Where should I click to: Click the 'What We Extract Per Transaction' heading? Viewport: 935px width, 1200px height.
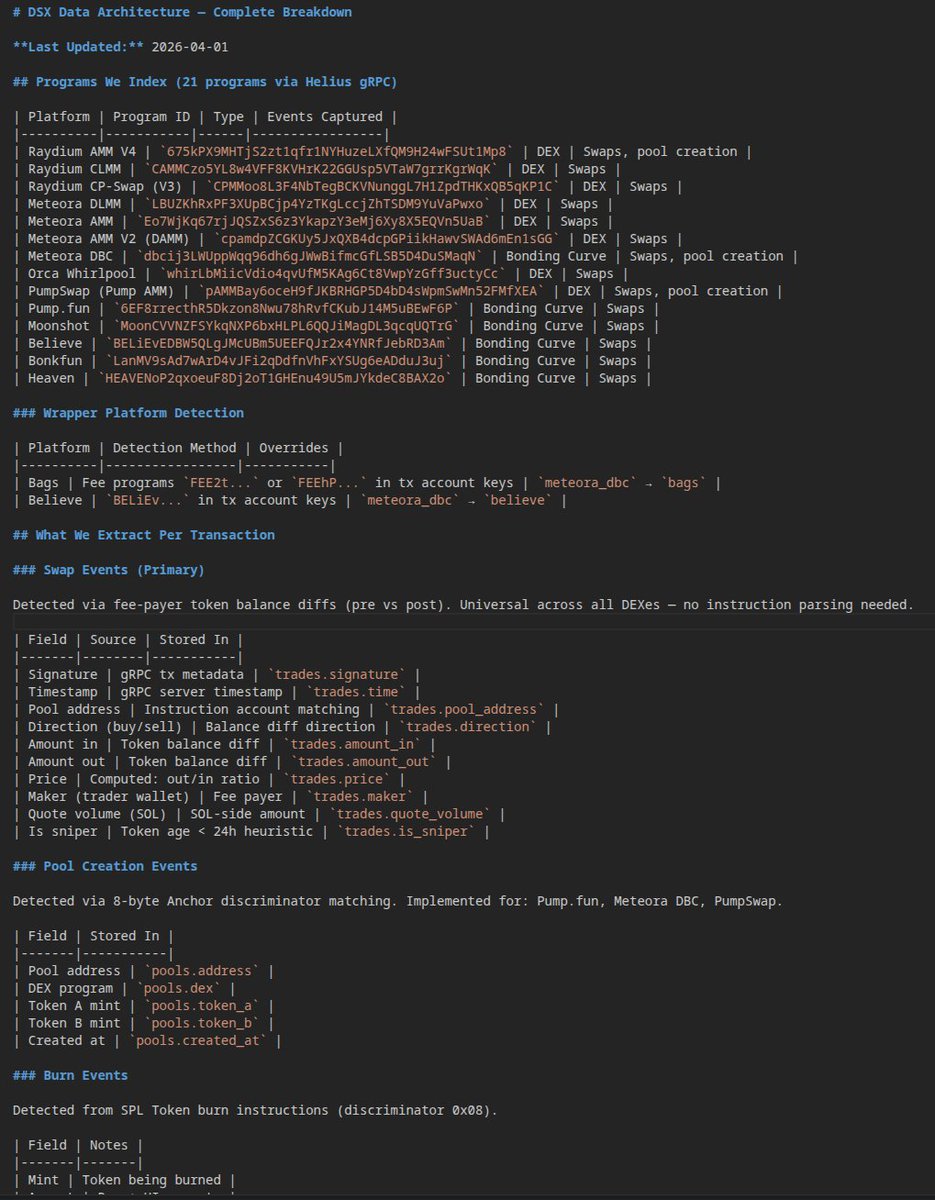143,535
